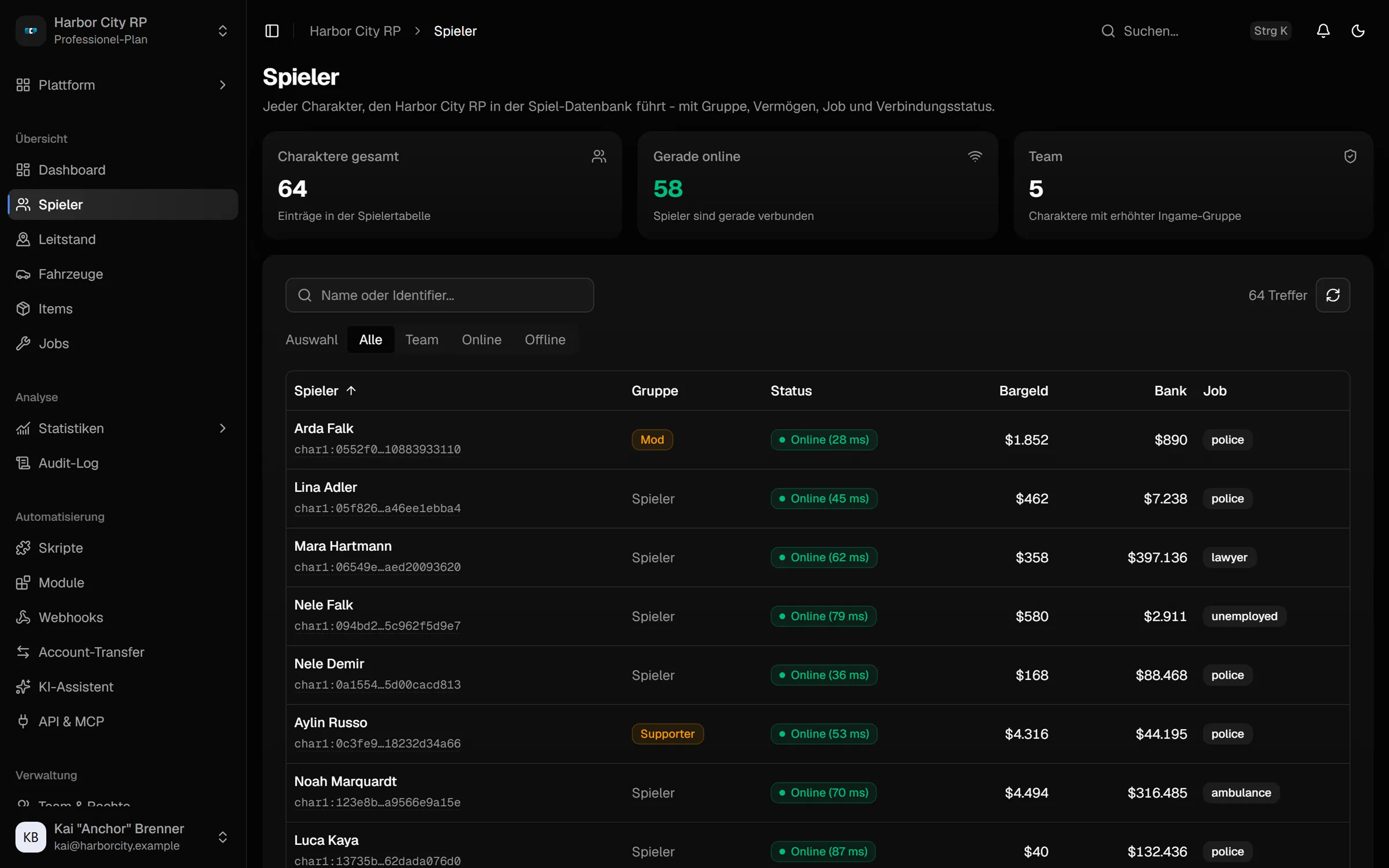The height and width of the screenshot is (868, 1389).
Task: Open Leitstand from the sidebar
Action: pos(123,239)
